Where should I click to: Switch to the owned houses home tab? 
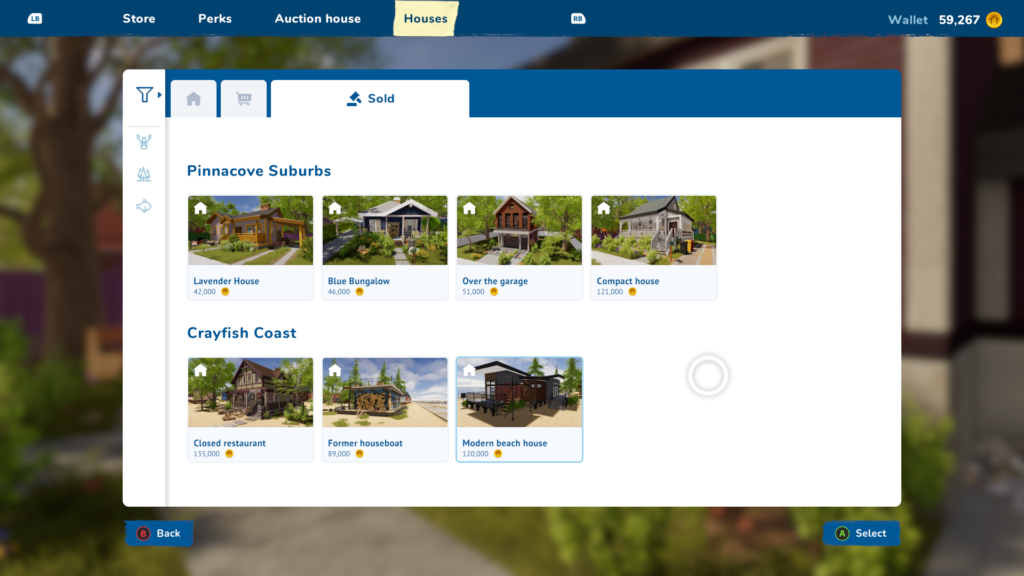pyautogui.click(x=193, y=99)
